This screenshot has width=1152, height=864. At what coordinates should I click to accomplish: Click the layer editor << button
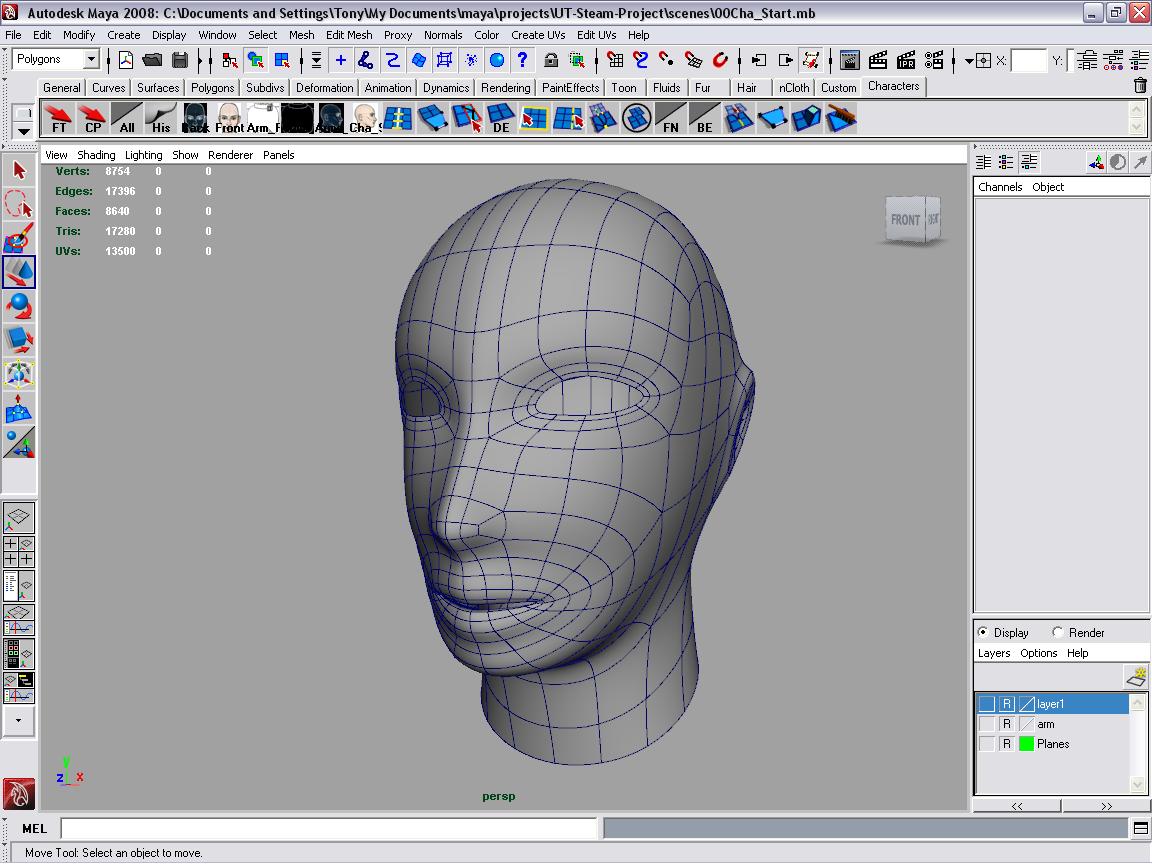click(x=1017, y=806)
